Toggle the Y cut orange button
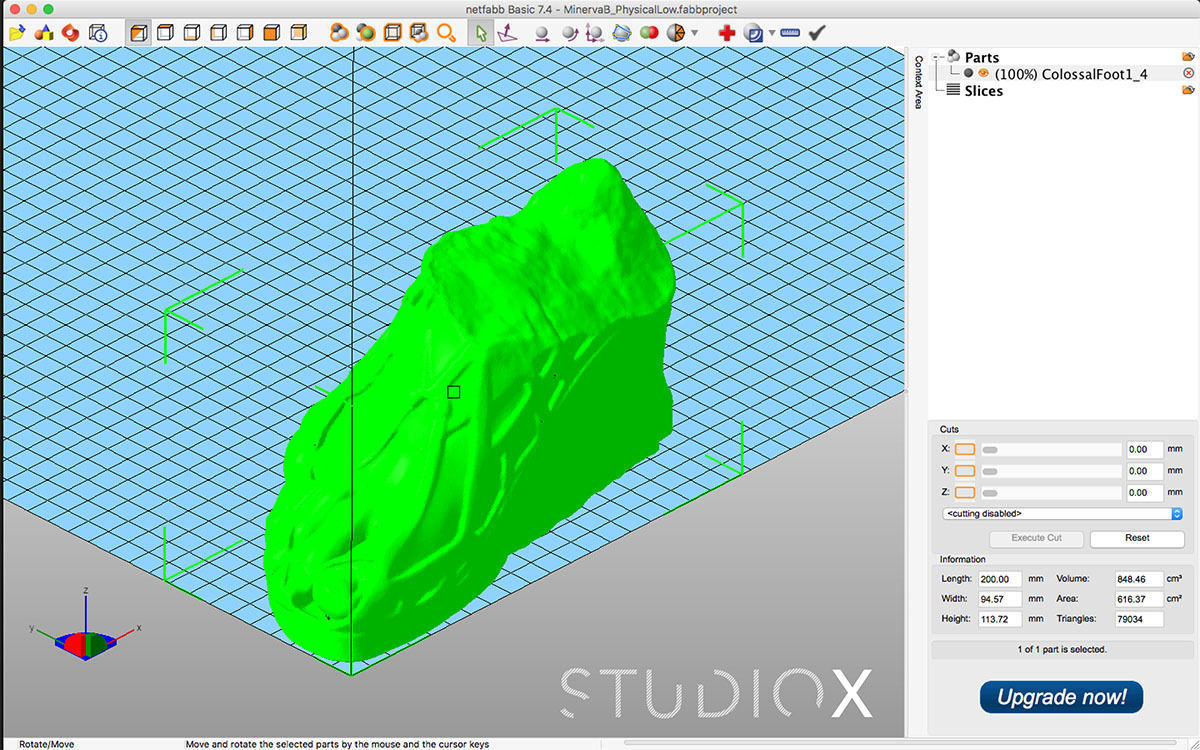The image size is (1200, 750). click(x=964, y=471)
